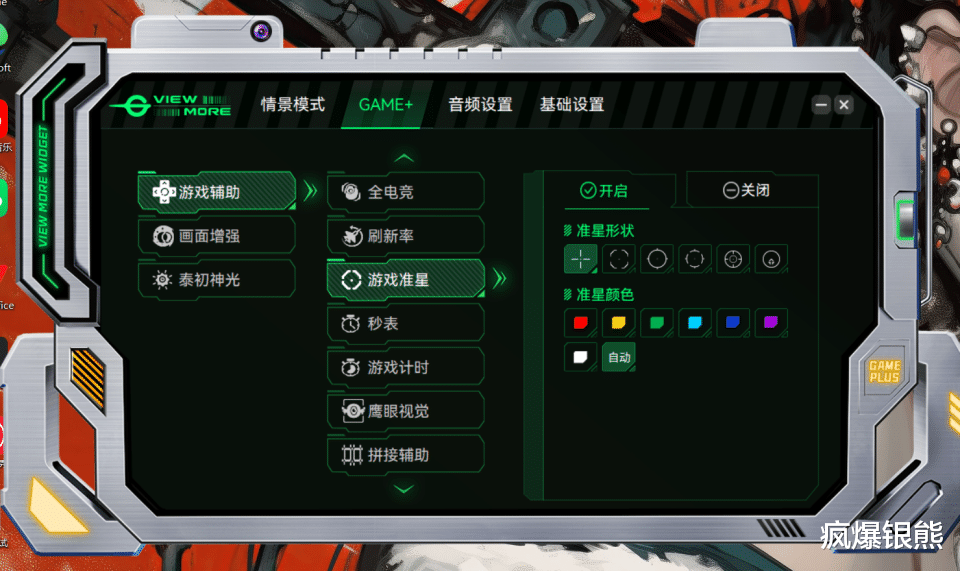This screenshot has height=571, width=960.
Task: Choose the target-ring crosshair shape
Action: (733, 259)
